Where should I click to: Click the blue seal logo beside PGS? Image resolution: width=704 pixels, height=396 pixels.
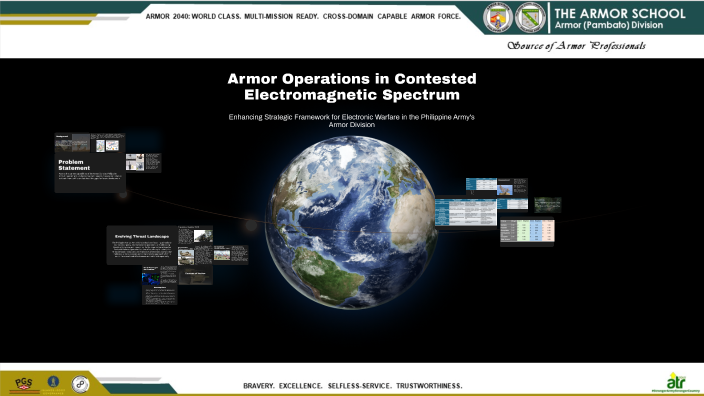coord(53,382)
